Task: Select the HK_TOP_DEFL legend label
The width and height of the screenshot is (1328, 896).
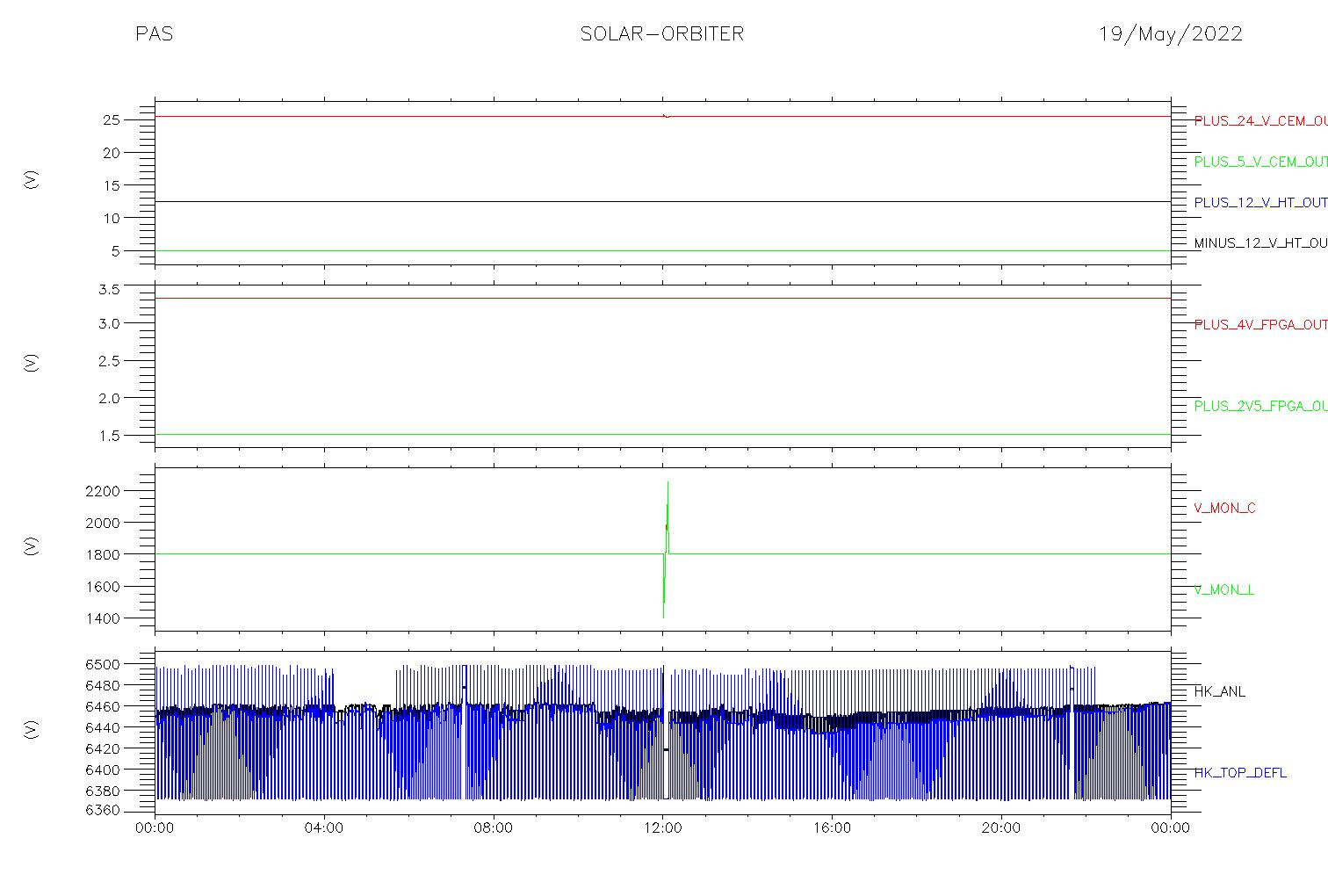Action: [x=1239, y=773]
